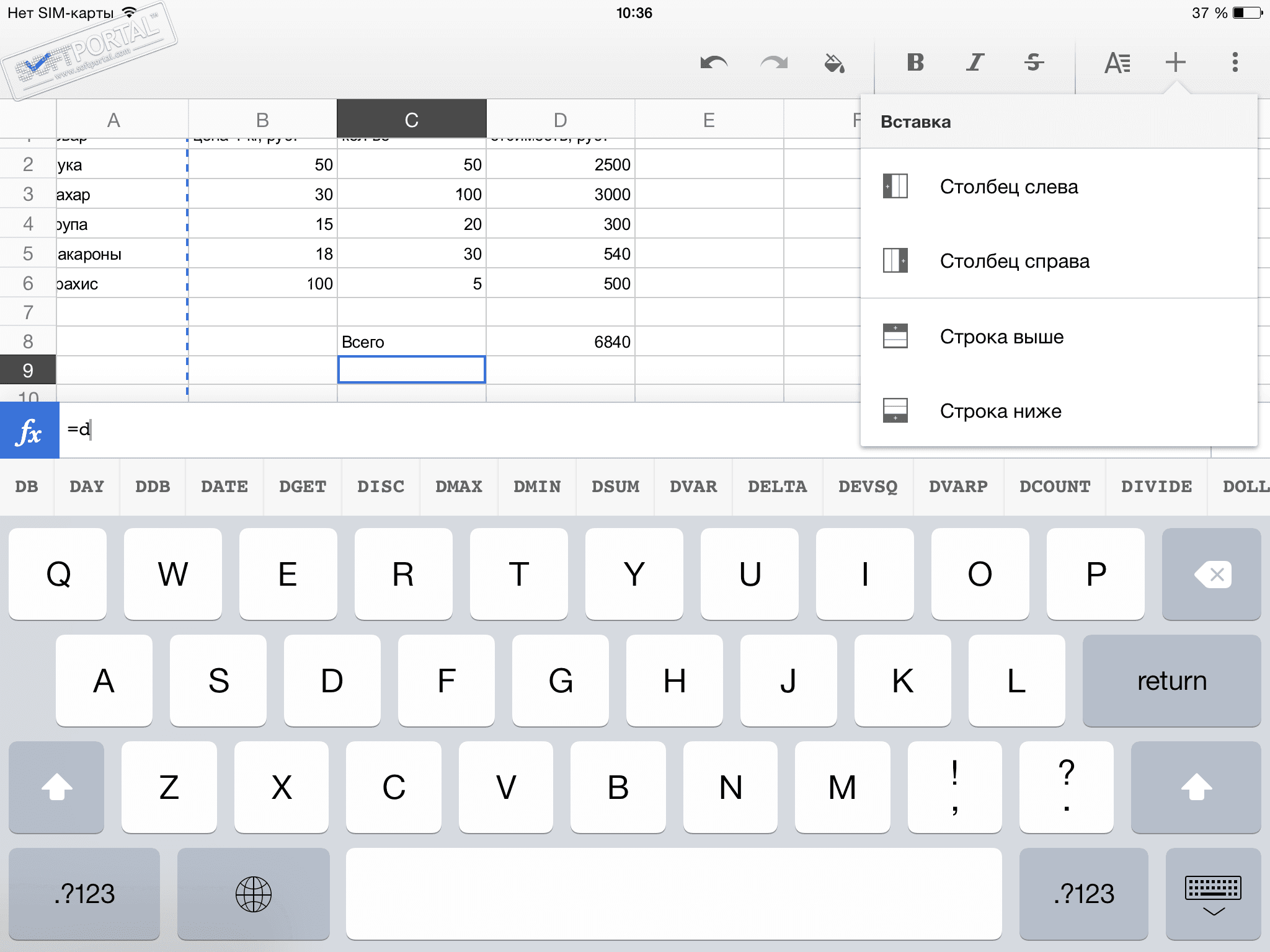Toggle strikethrough formatting
This screenshot has height=952, width=1270.
(1034, 63)
